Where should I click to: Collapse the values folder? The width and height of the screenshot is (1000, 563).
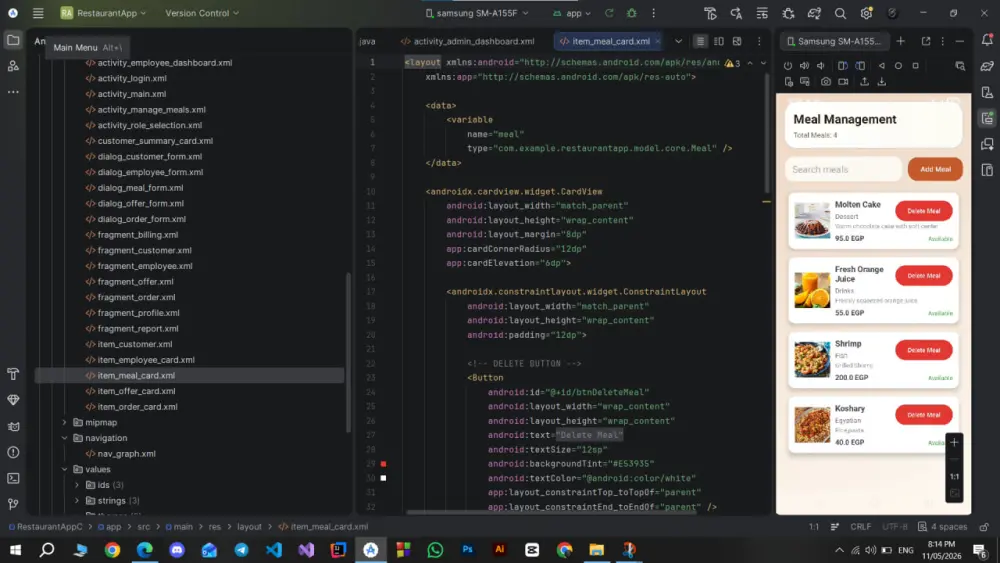pyautogui.click(x=64, y=469)
